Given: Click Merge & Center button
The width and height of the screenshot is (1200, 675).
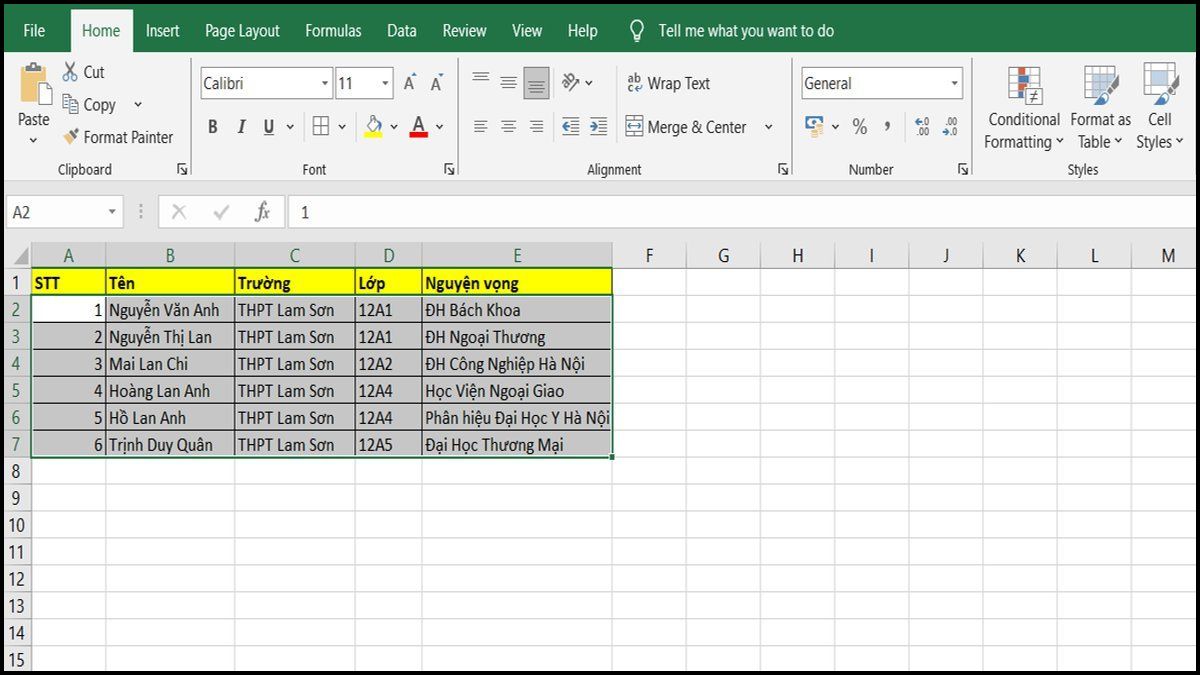Looking at the screenshot, I should 686,127.
